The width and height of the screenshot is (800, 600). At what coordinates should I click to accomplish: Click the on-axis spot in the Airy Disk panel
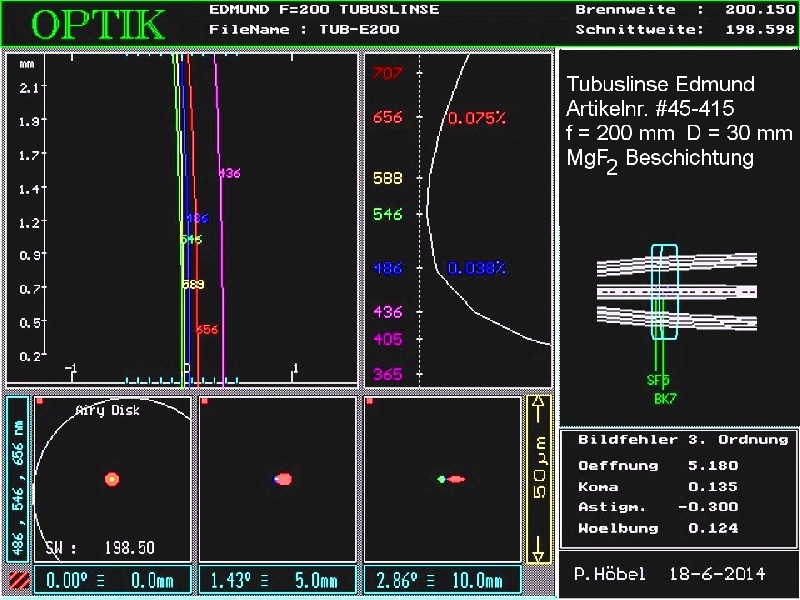point(112,479)
